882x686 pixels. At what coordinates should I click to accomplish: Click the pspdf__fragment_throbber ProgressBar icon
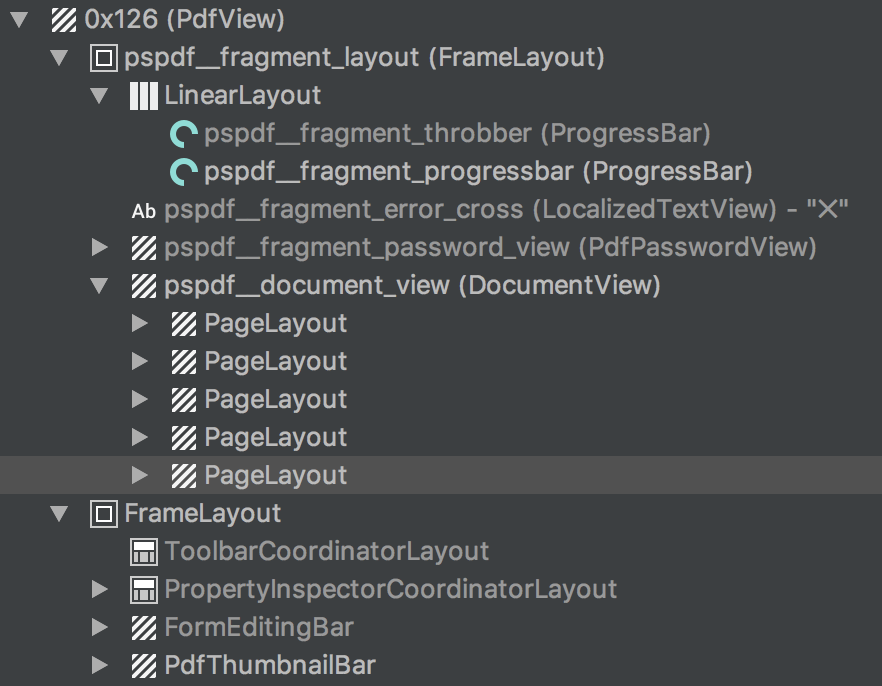[x=184, y=134]
